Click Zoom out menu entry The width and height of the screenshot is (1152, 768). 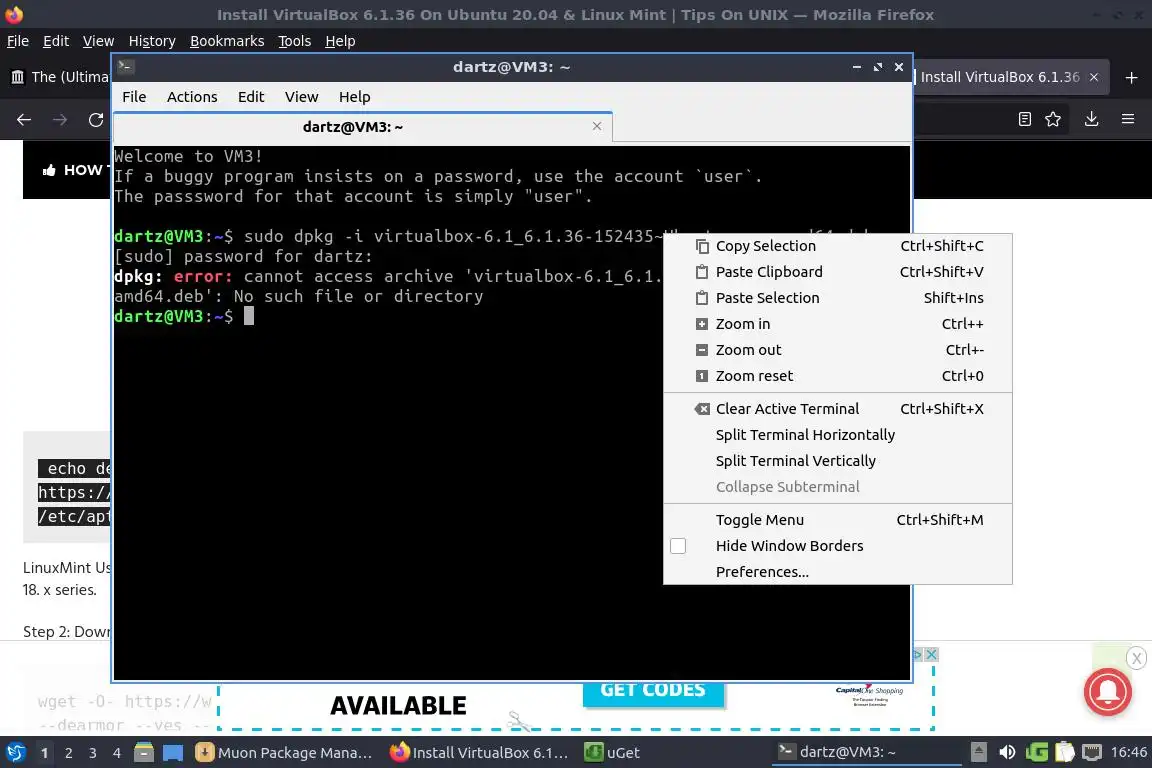click(838, 350)
